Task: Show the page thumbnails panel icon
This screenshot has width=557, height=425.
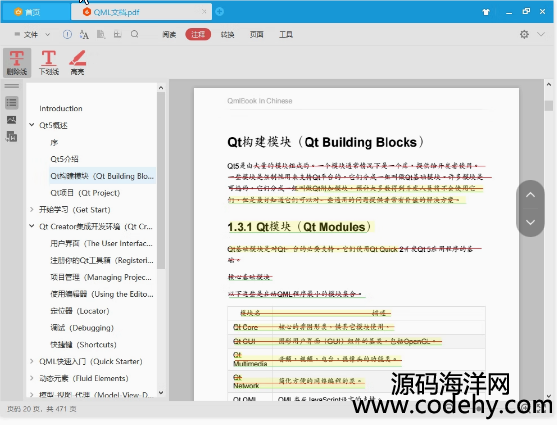Action: (11, 120)
